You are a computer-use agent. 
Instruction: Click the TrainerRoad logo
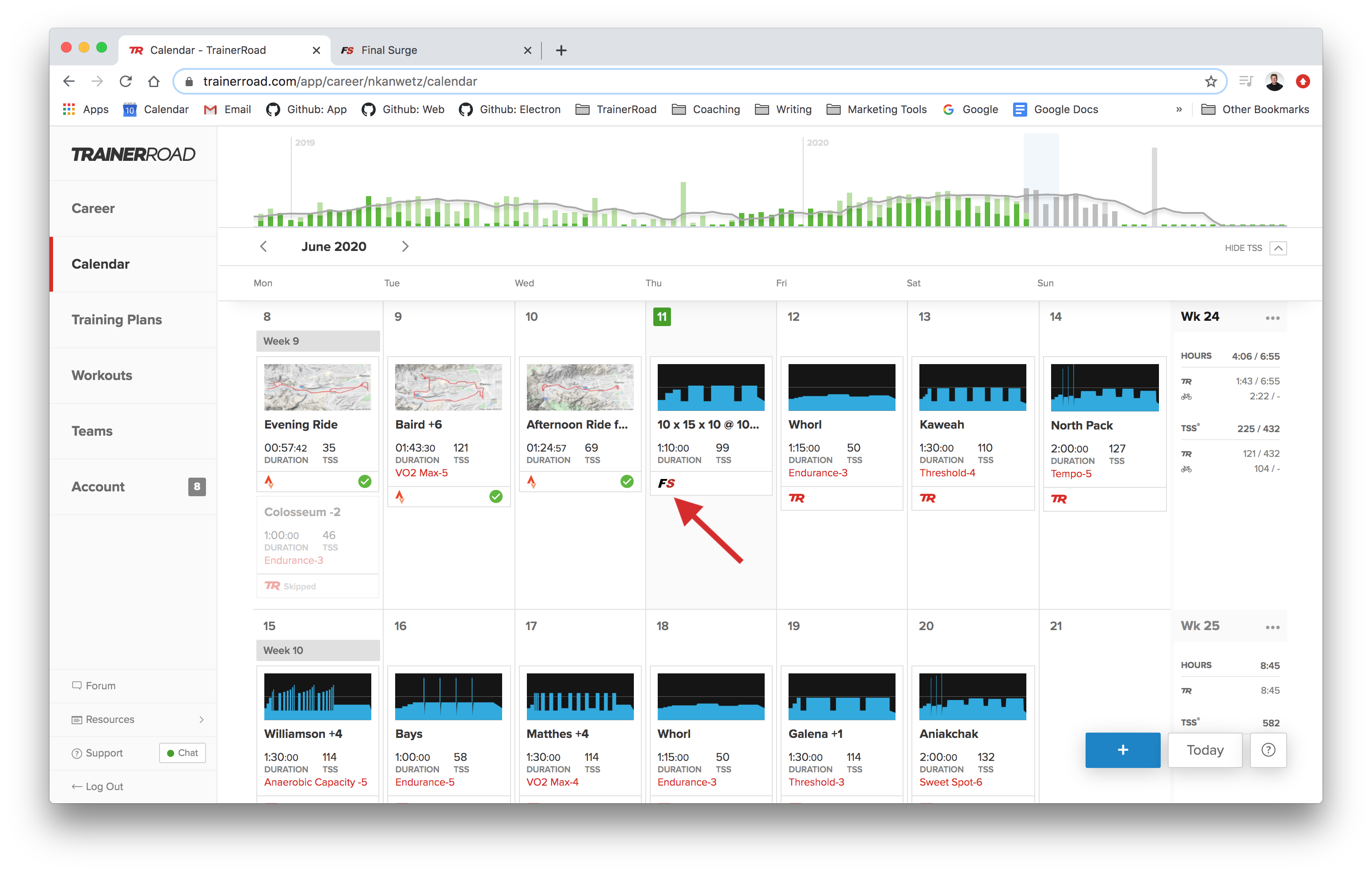[x=133, y=154]
